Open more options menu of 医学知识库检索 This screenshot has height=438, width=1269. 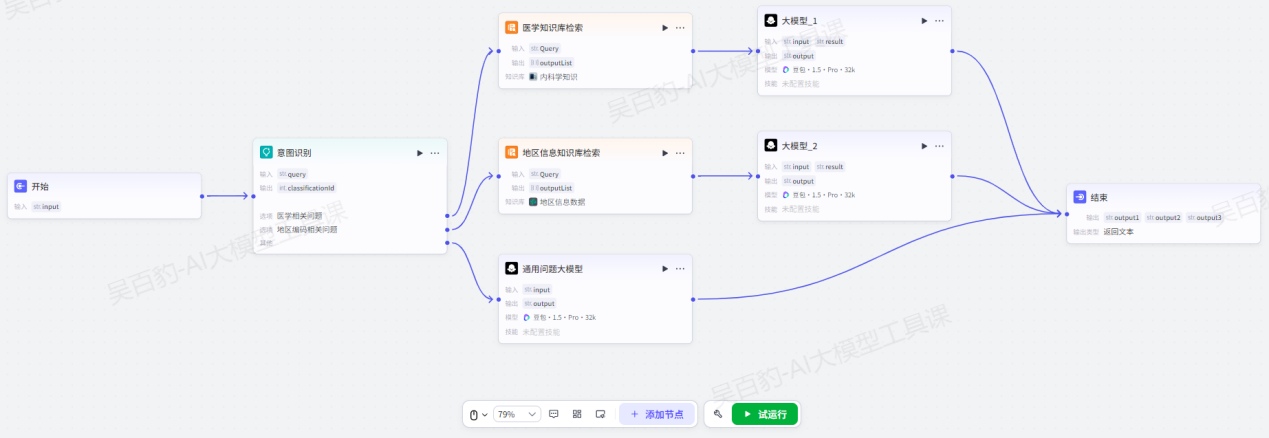(x=680, y=28)
